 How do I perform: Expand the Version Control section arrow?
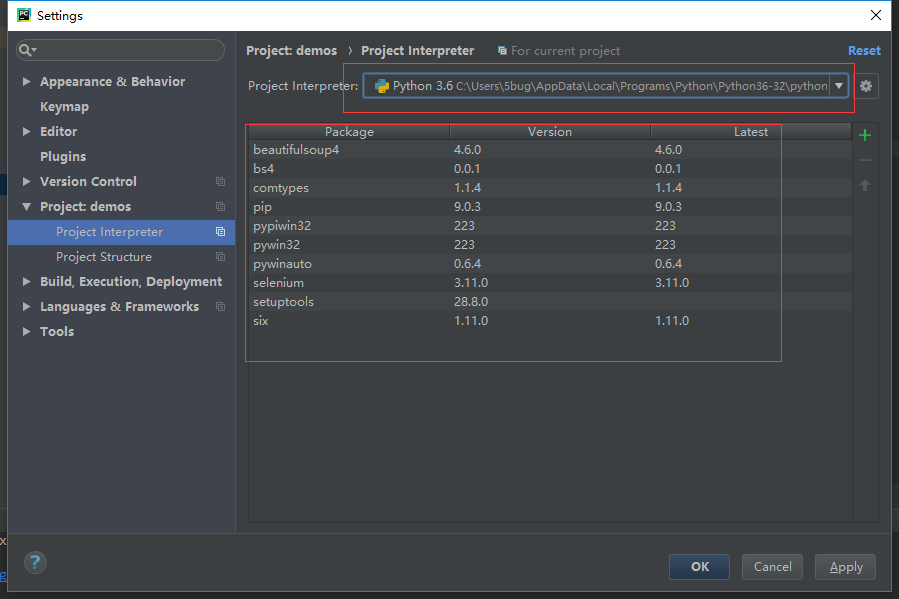[26, 182]
